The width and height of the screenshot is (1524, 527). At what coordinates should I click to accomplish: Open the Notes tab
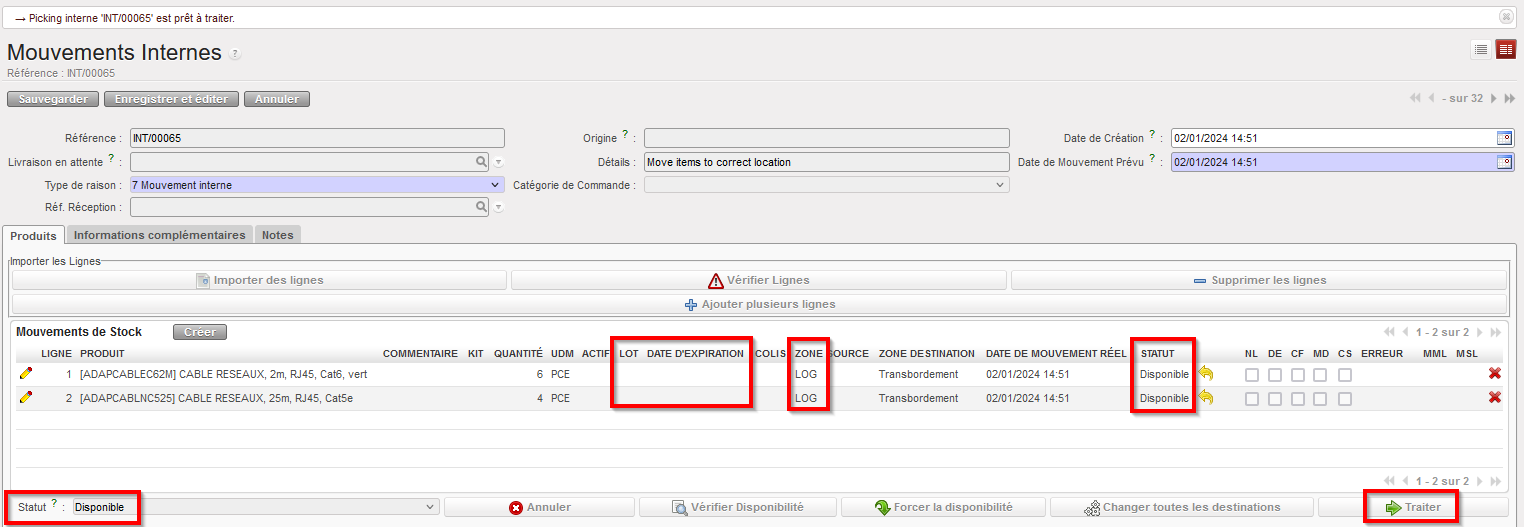click(277, 235)
